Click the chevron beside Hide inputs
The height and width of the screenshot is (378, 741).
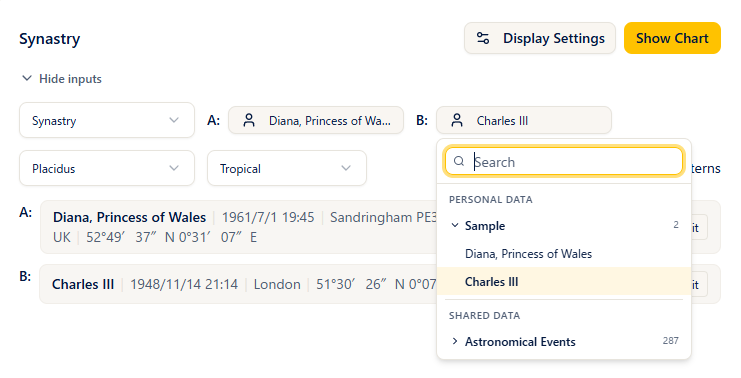27,78
